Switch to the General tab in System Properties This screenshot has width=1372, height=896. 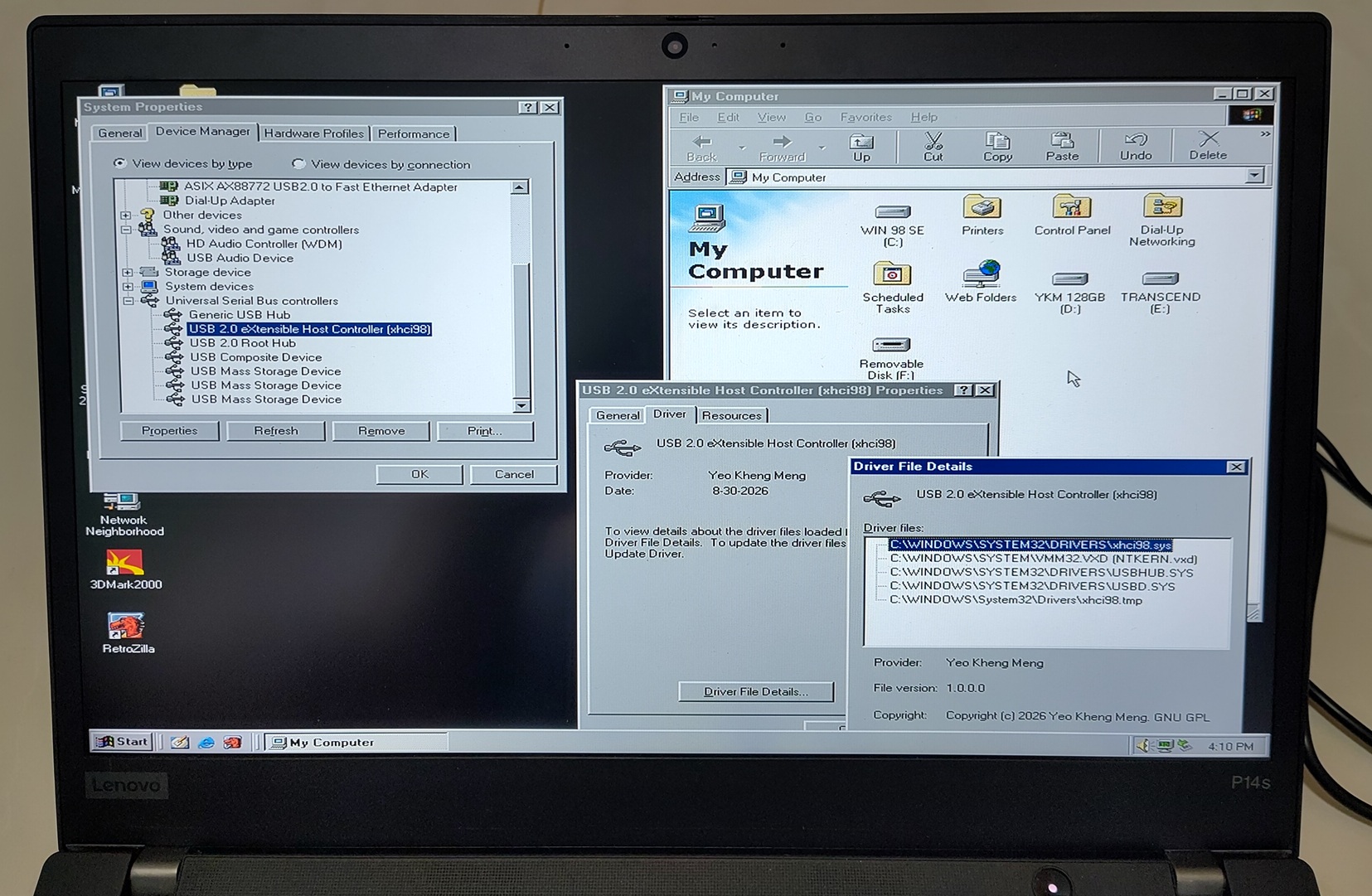click(120, 133)
